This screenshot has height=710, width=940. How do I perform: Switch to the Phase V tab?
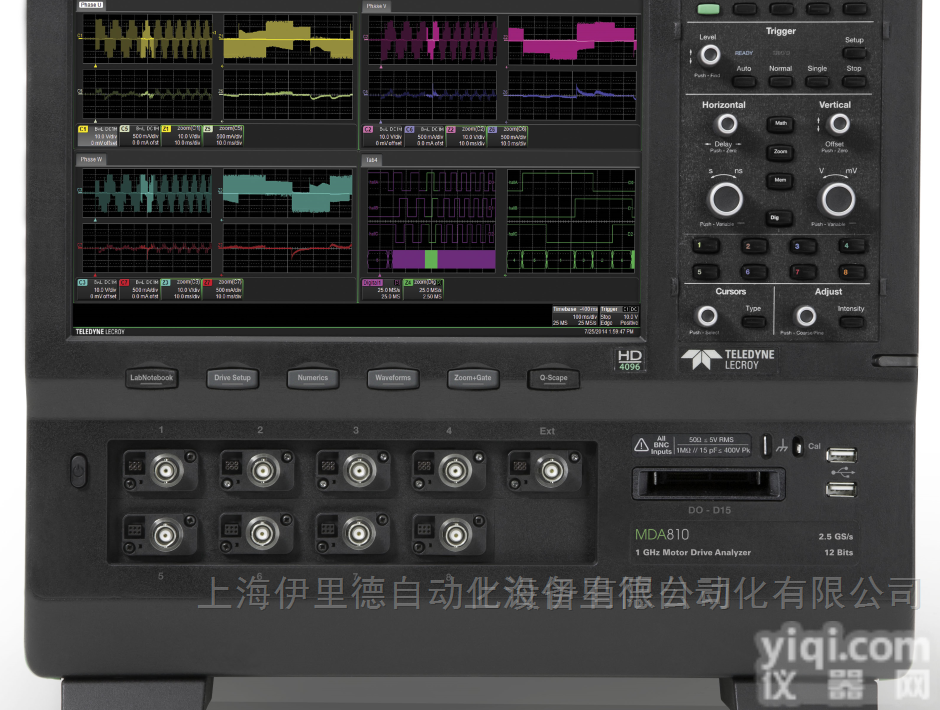point(376,6)
